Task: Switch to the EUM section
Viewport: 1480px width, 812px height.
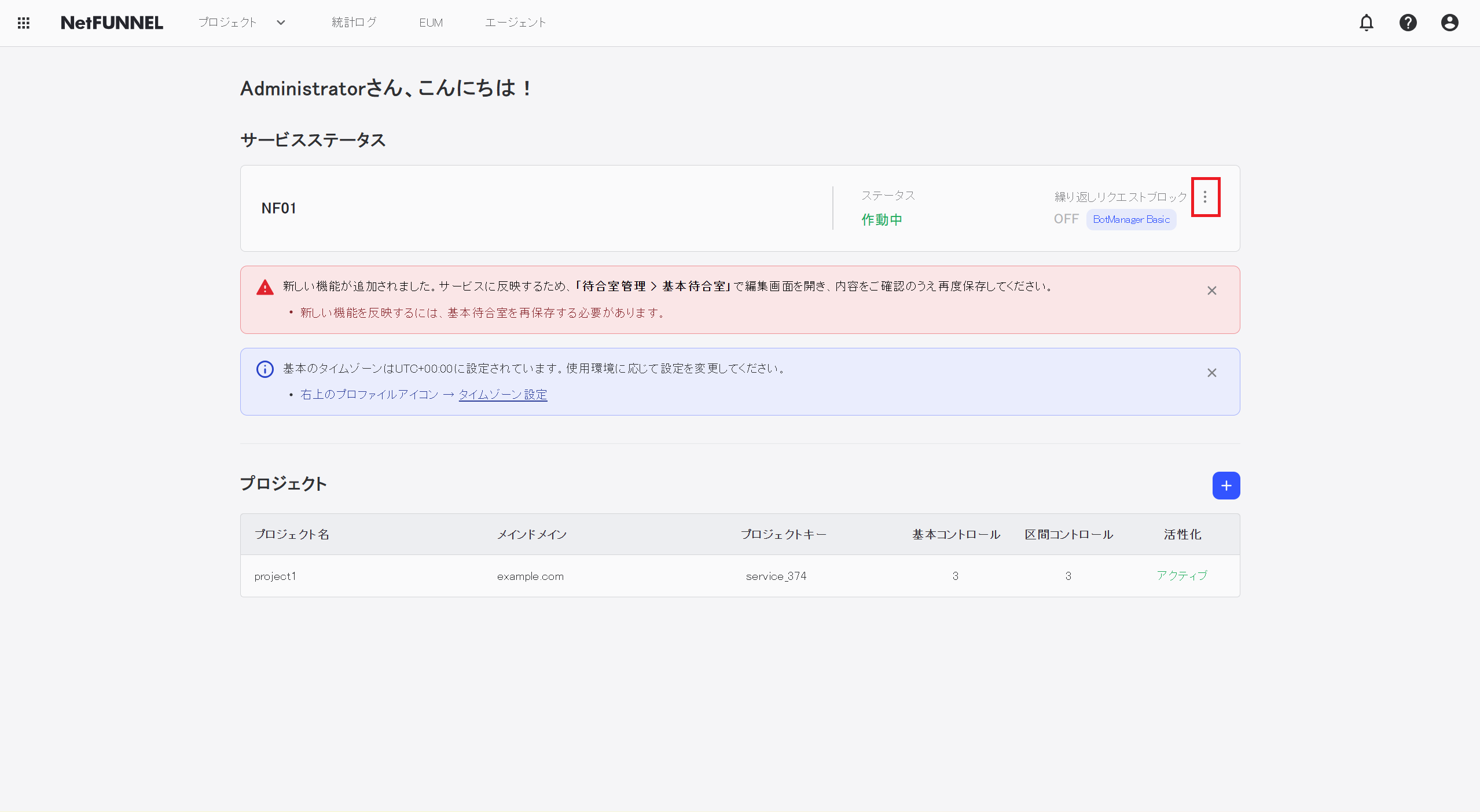Action: pos(431,23)
